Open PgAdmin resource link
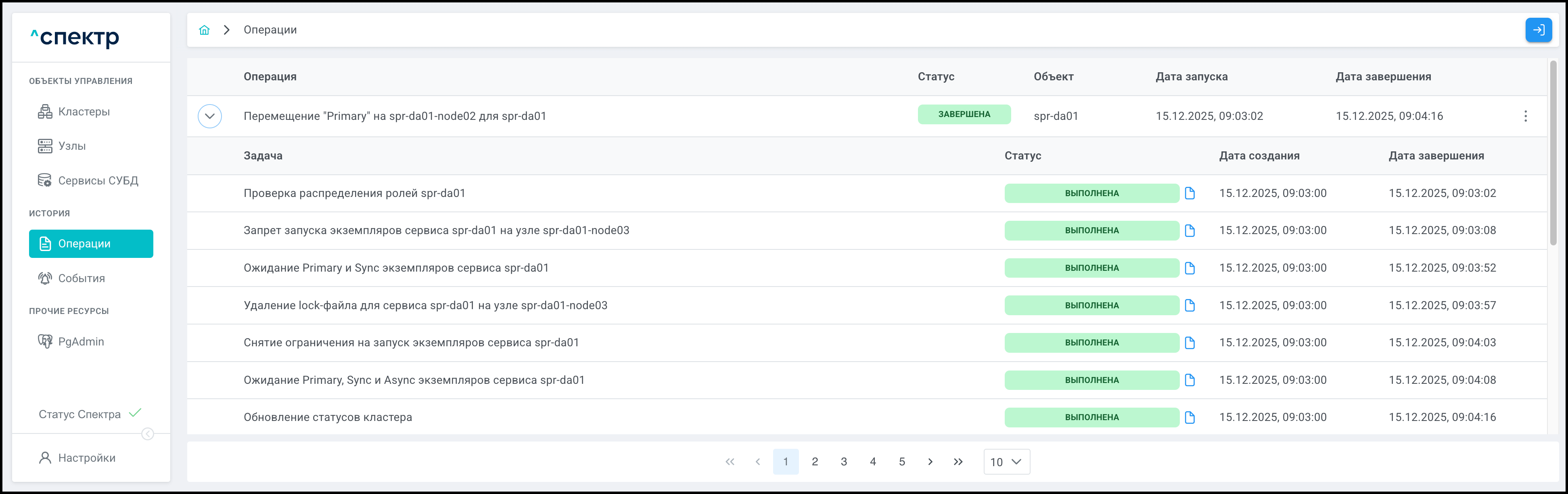This screenshot has height=494, width=1568. pos(80,342)
